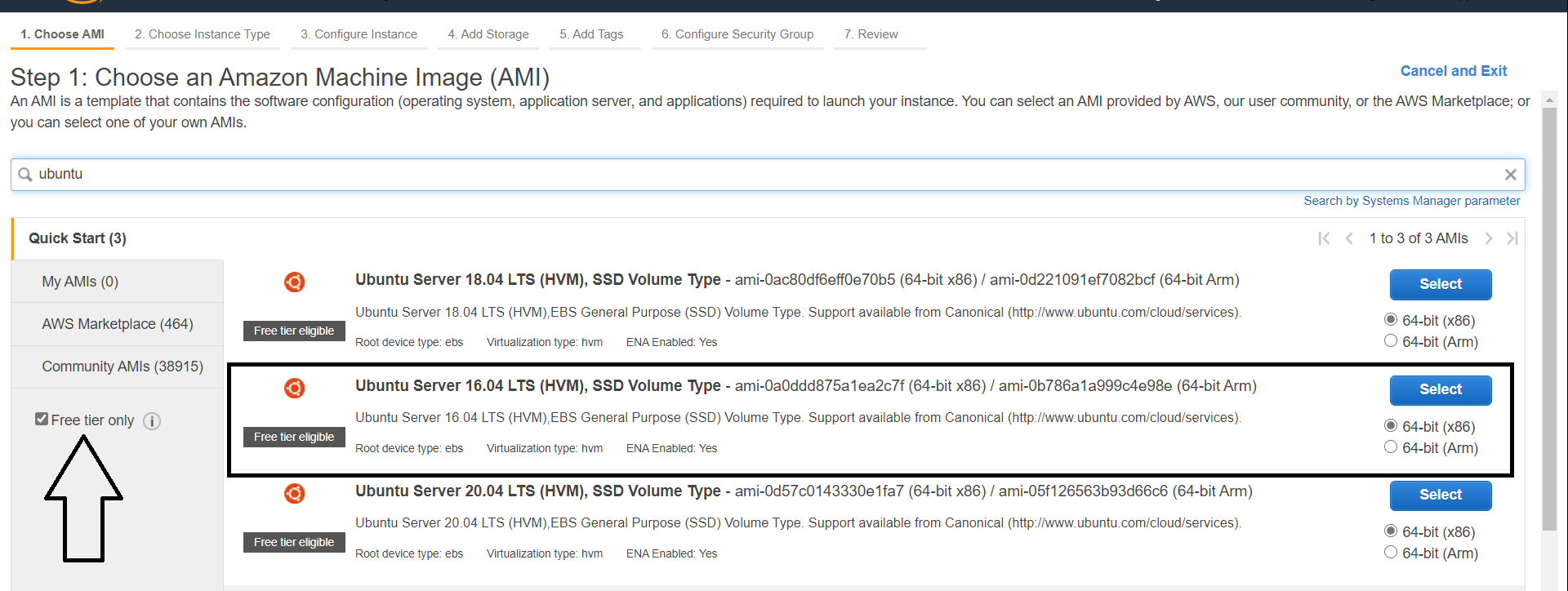Image resolution: width=1568 pixels, height=591 pixels.
Task: Clear the ubuntu search text
Action: 1510,175
